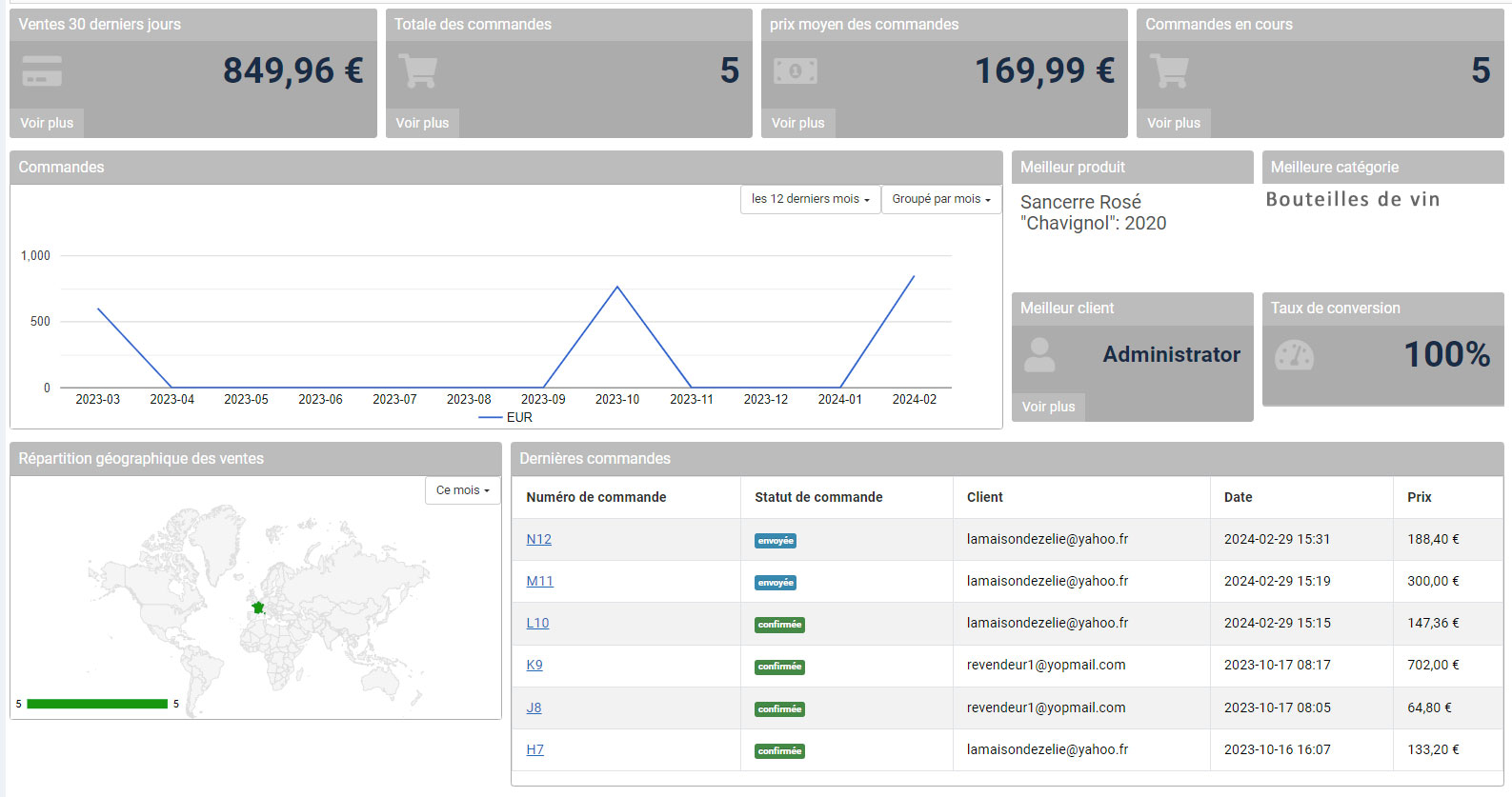
Task: Click the '147,36 €' price cell
Action: click(x=1433, y=623)
